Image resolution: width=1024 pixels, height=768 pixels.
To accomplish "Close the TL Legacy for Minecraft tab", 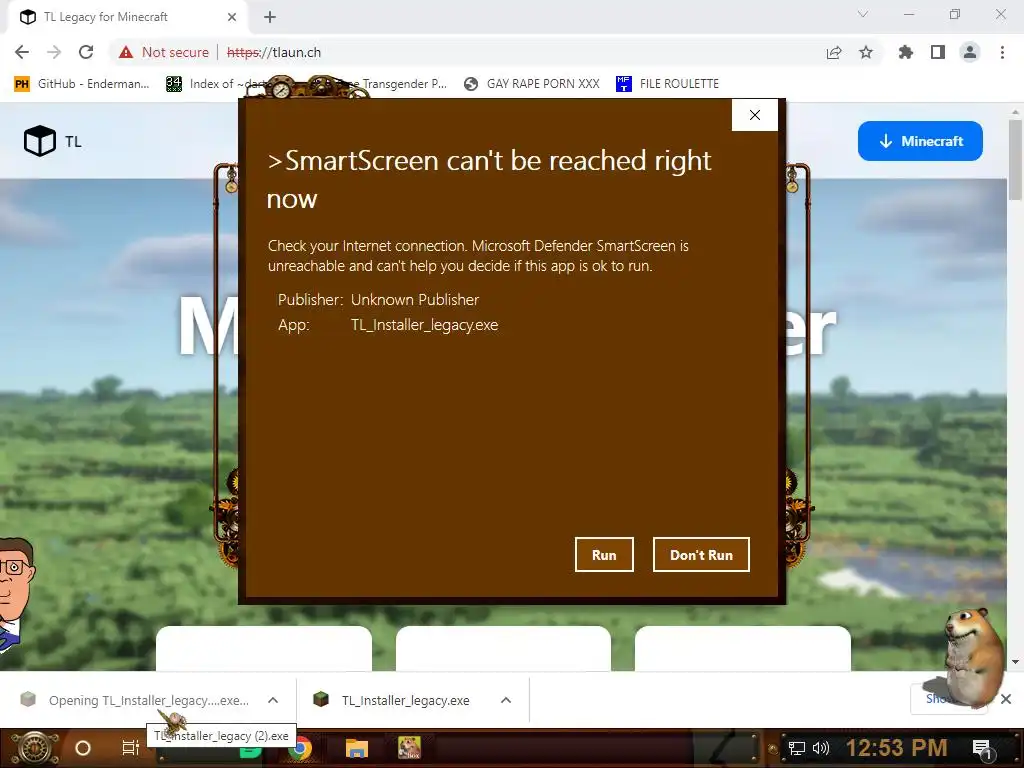I will [232, 17].
